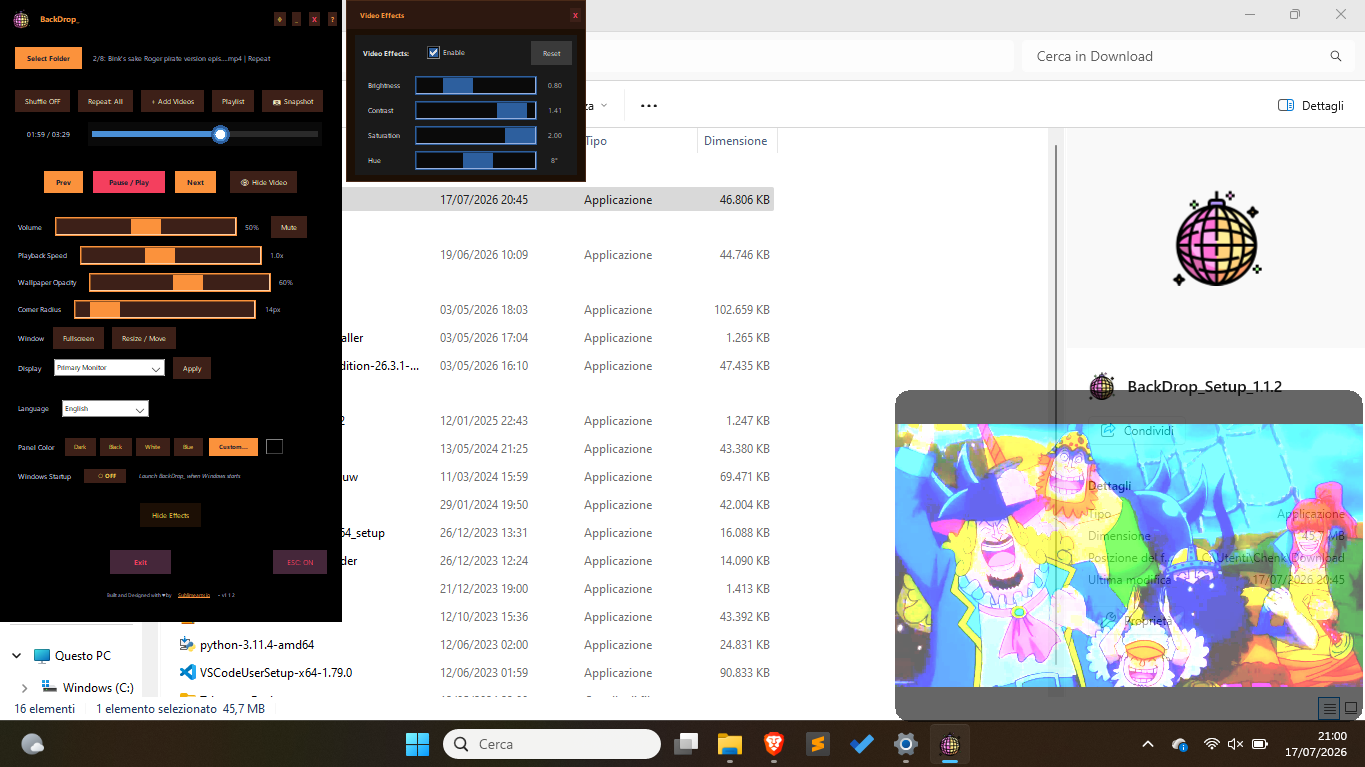Open Sublime Text from the taskbar
The width and height of the screenshot is (1365, 767).
(x=818, y=744)
